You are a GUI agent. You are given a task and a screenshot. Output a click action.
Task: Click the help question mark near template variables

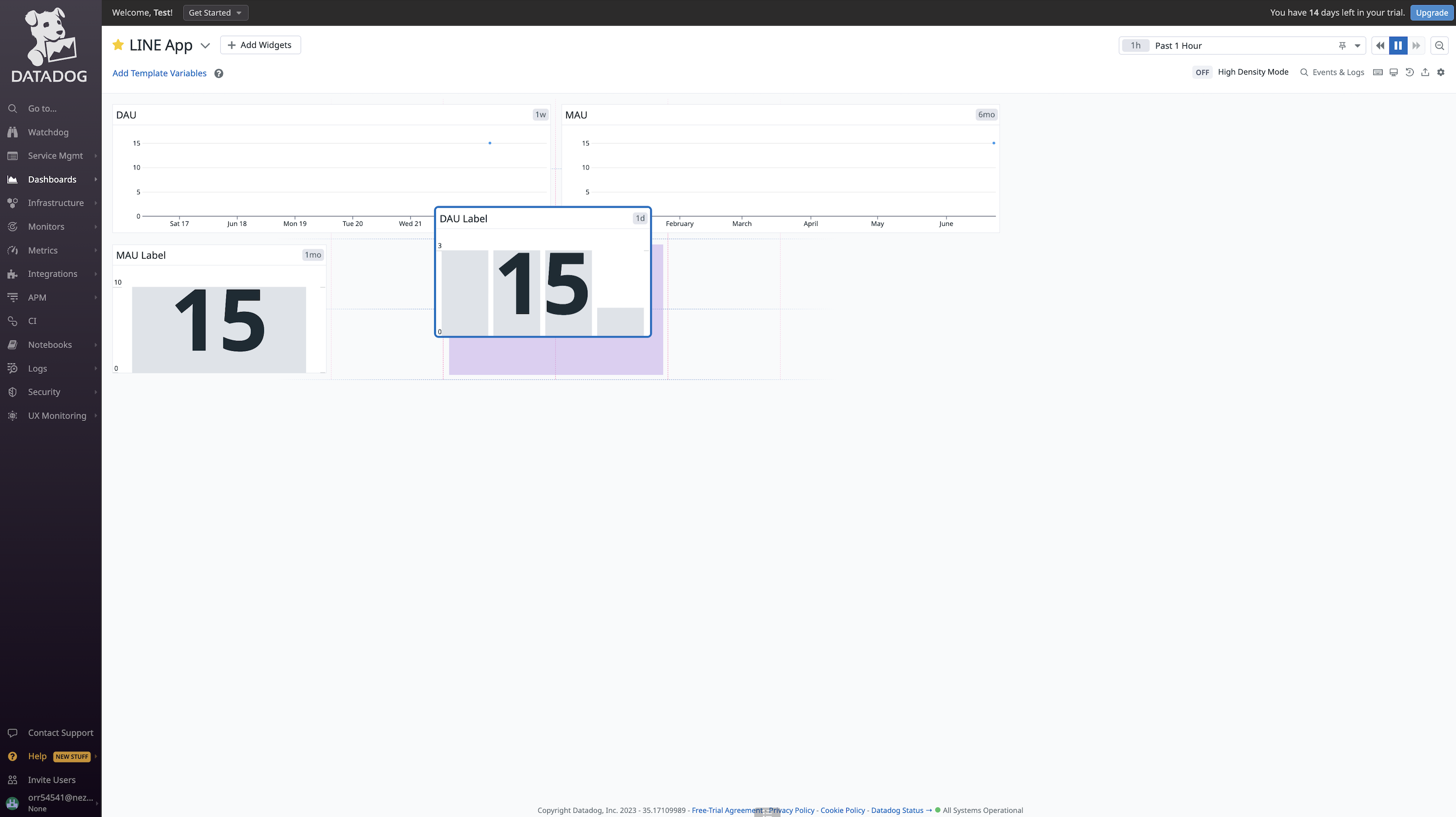point(219,74)
